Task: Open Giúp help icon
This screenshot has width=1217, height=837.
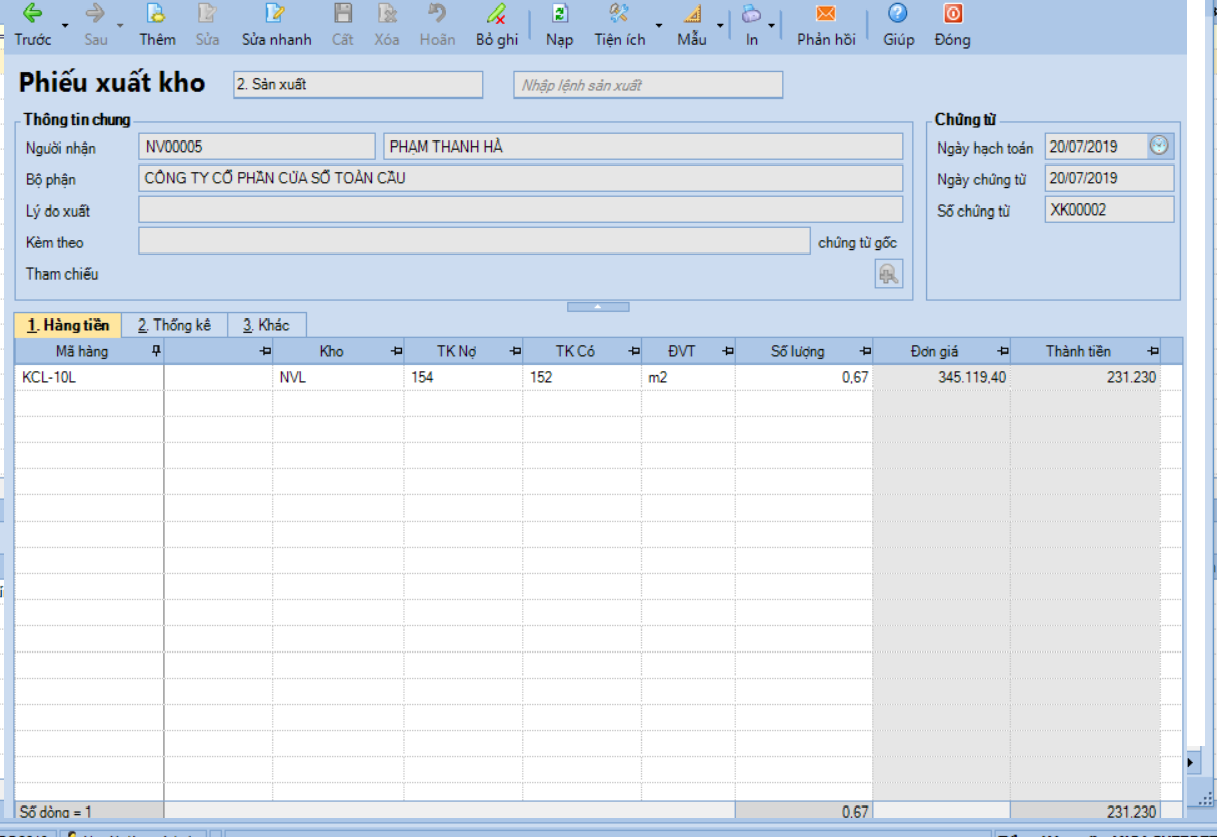Action: pyautogui.click(x=897, y=14)
